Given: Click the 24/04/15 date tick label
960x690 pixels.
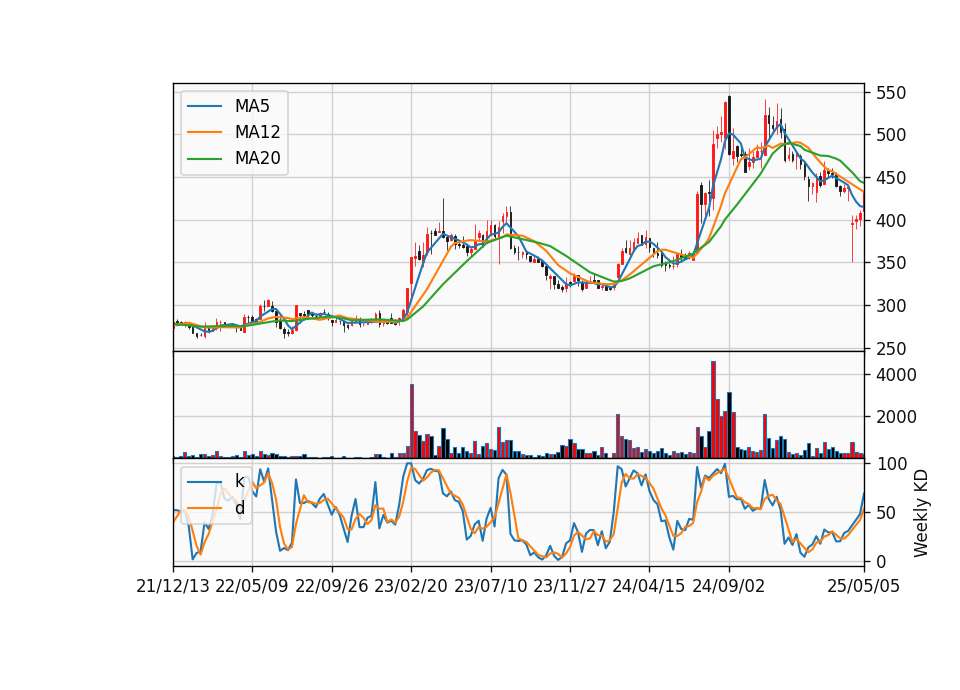Looking at the screenshot, I should tap(649, 586).
